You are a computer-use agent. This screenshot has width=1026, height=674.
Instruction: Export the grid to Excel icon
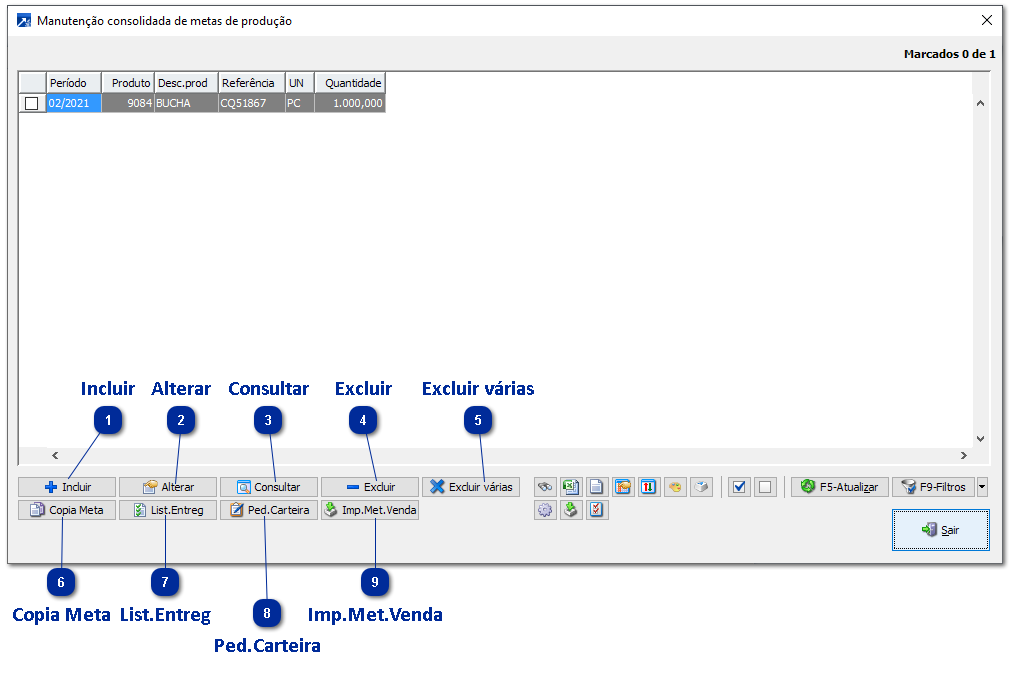571,487
